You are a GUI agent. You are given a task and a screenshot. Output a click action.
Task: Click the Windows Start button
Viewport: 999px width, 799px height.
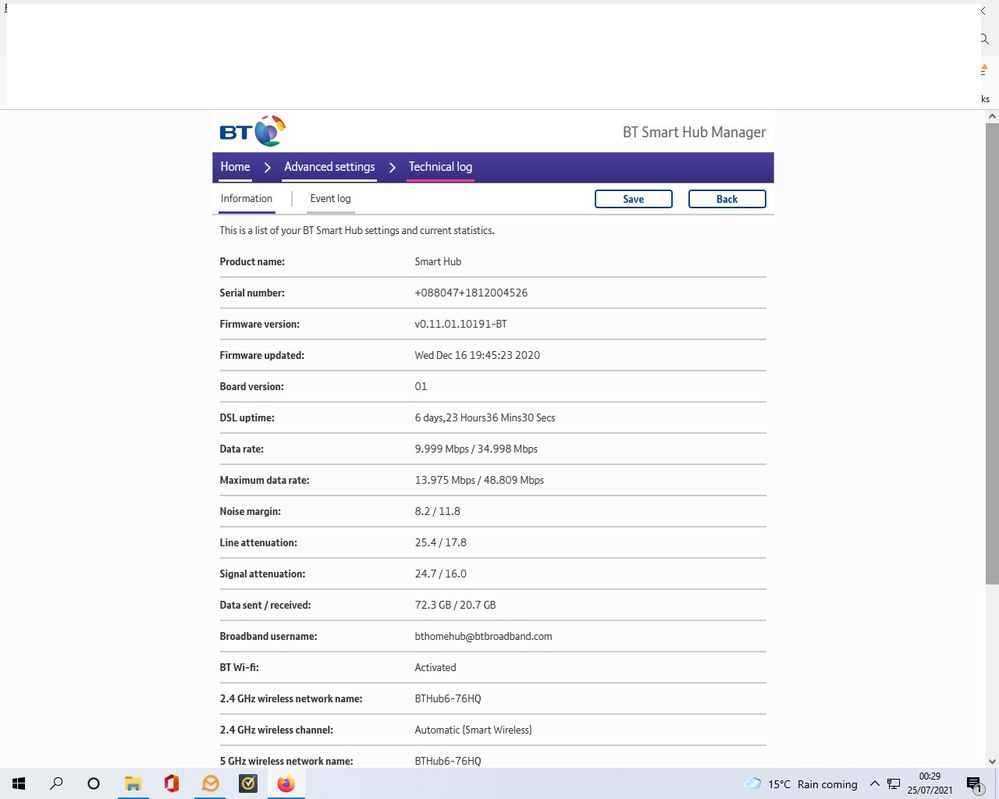coord(18,784)
